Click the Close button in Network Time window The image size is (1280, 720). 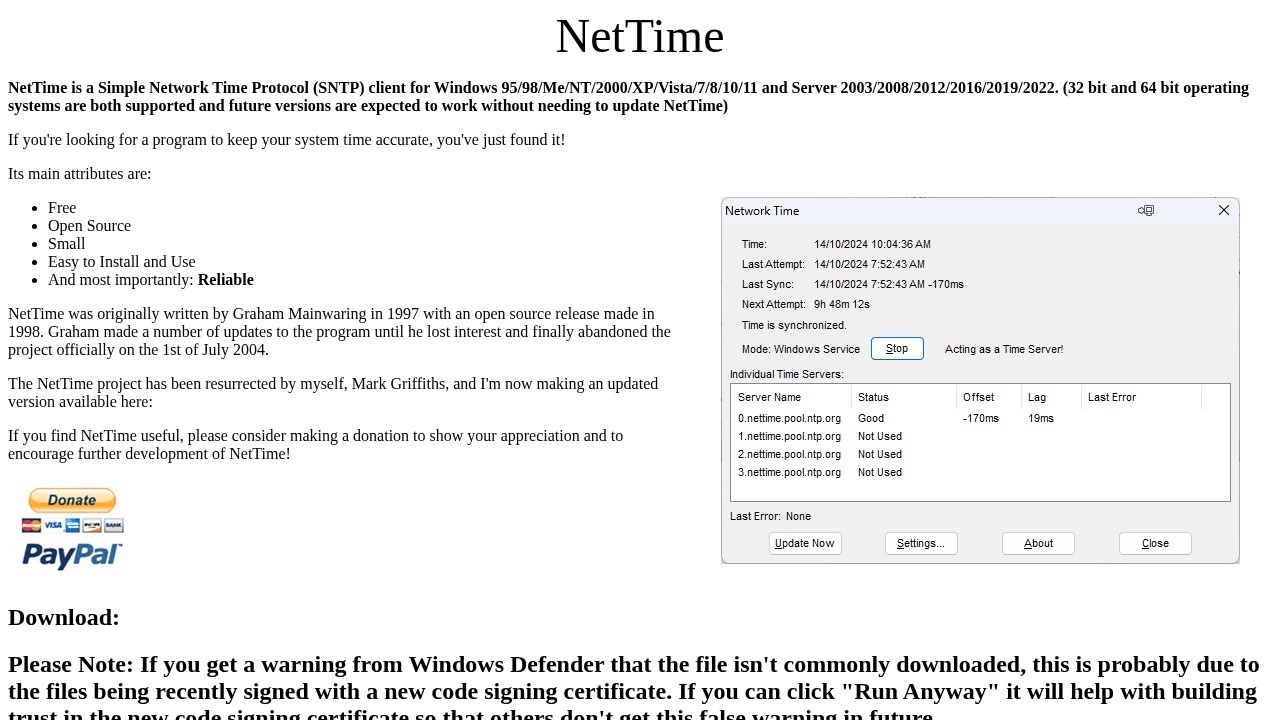click(x=1155, y=543)
